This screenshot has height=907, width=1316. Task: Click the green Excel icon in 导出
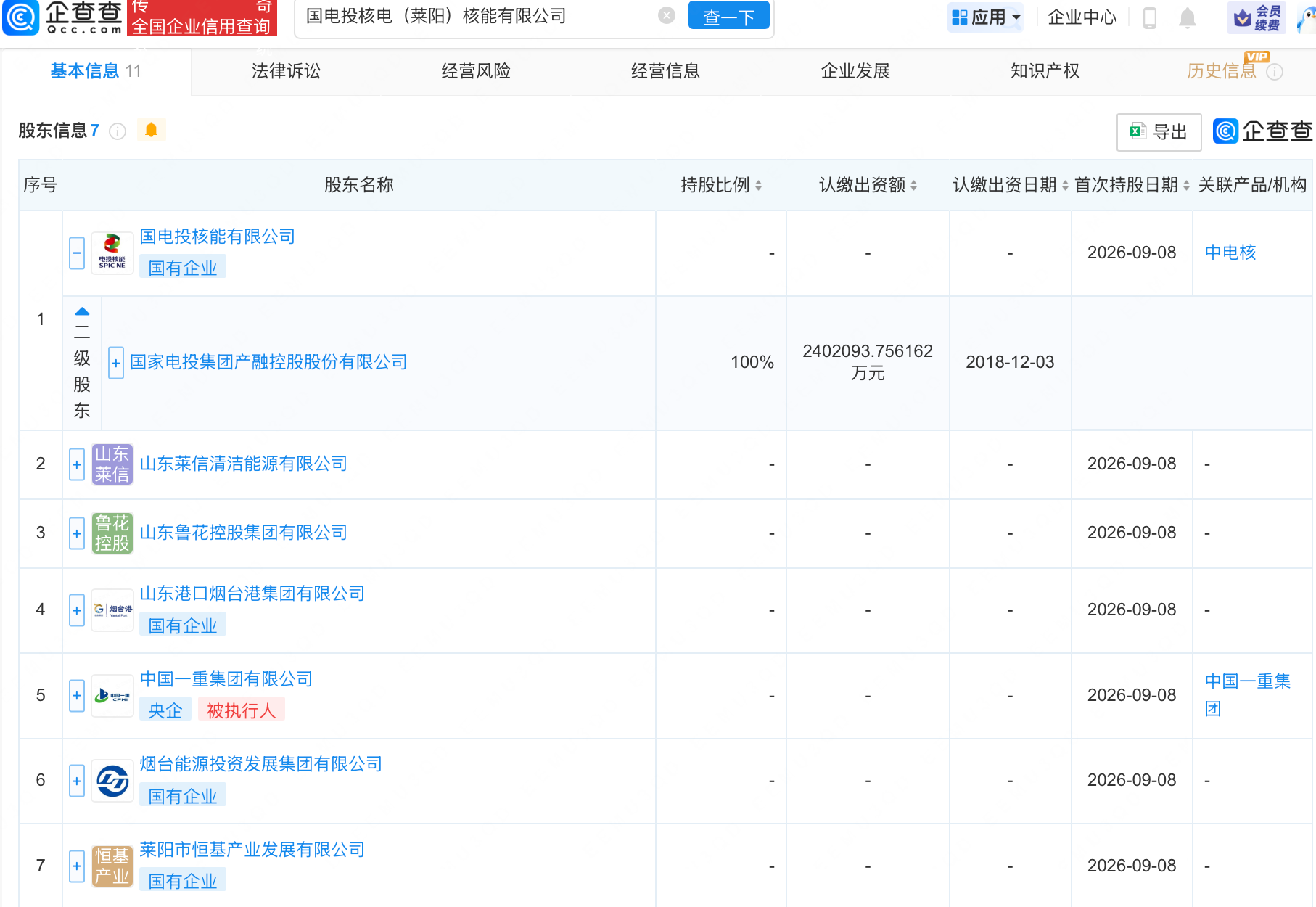coord(1138,131)
